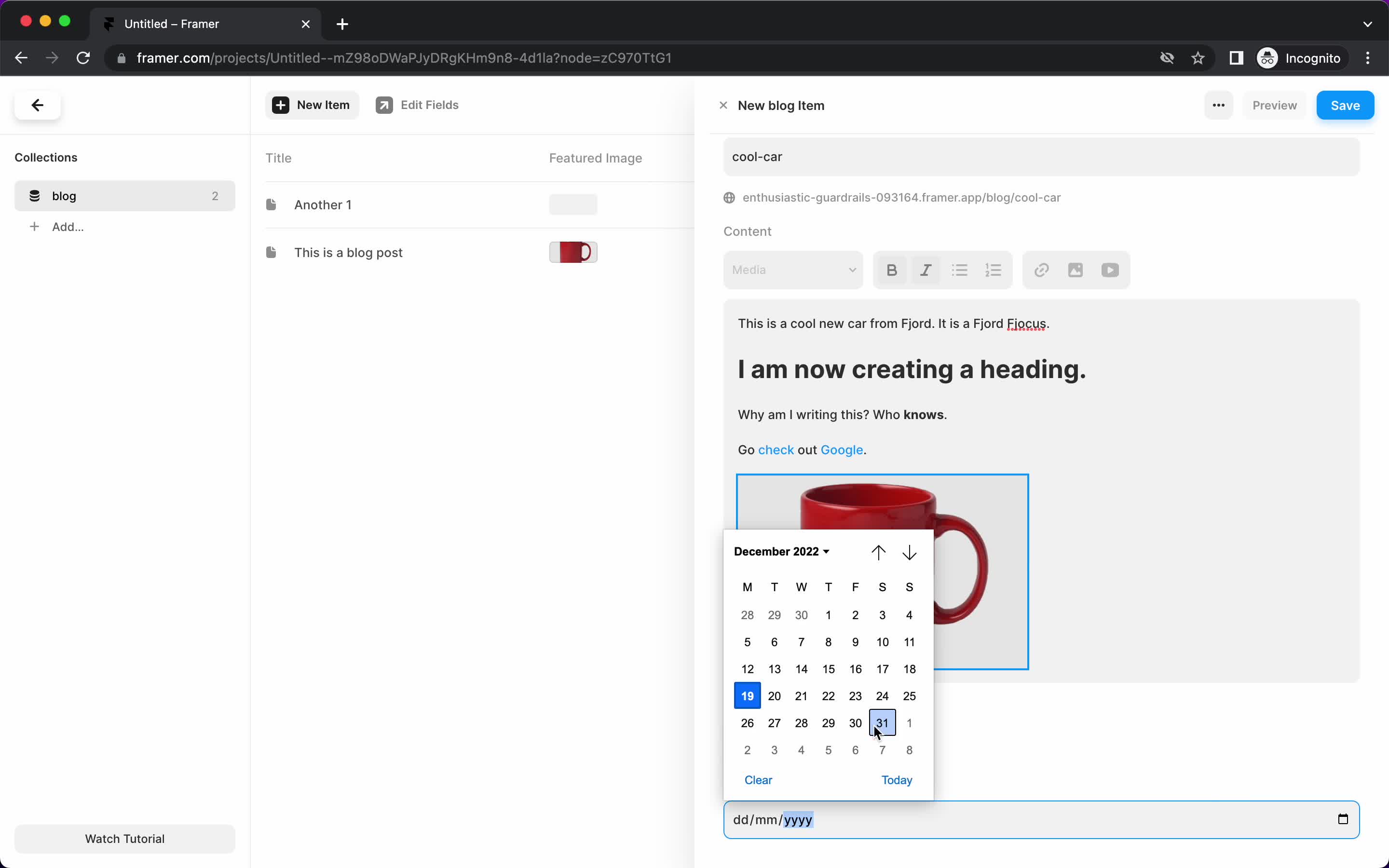Select date 19 in December calendar
Screen dimensions: 1389x868
[747, 695]
